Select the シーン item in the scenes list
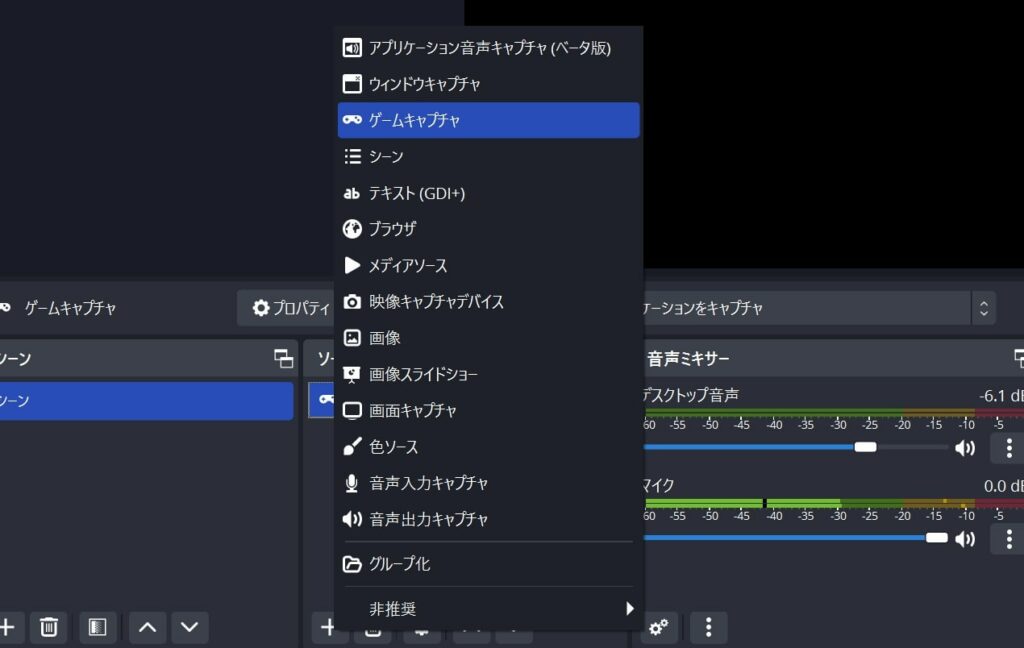The width and height of the screenshot is (1024, 648). [x=146, y=400]
